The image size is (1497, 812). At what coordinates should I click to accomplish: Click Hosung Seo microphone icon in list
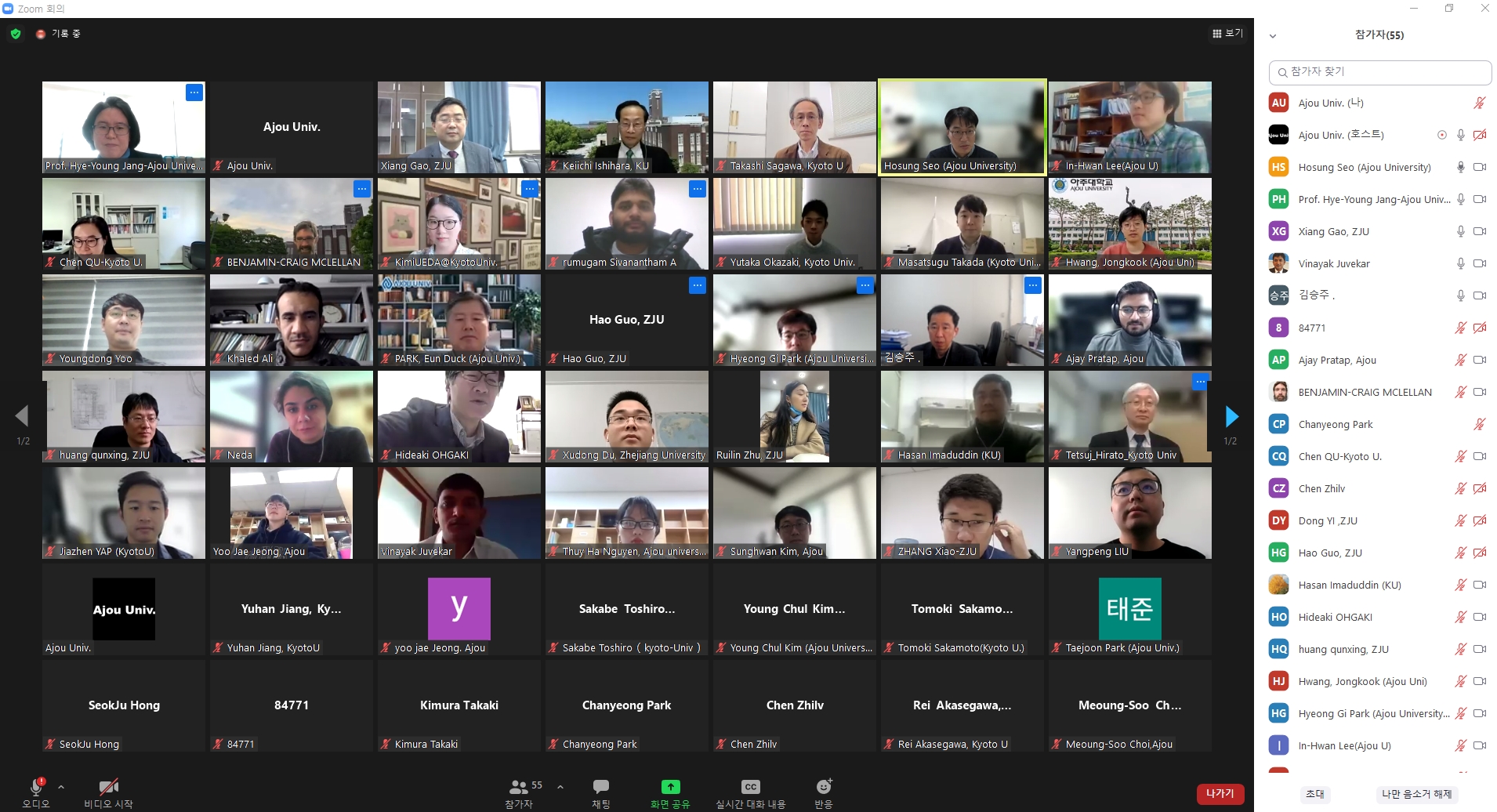pos(1461,167)
